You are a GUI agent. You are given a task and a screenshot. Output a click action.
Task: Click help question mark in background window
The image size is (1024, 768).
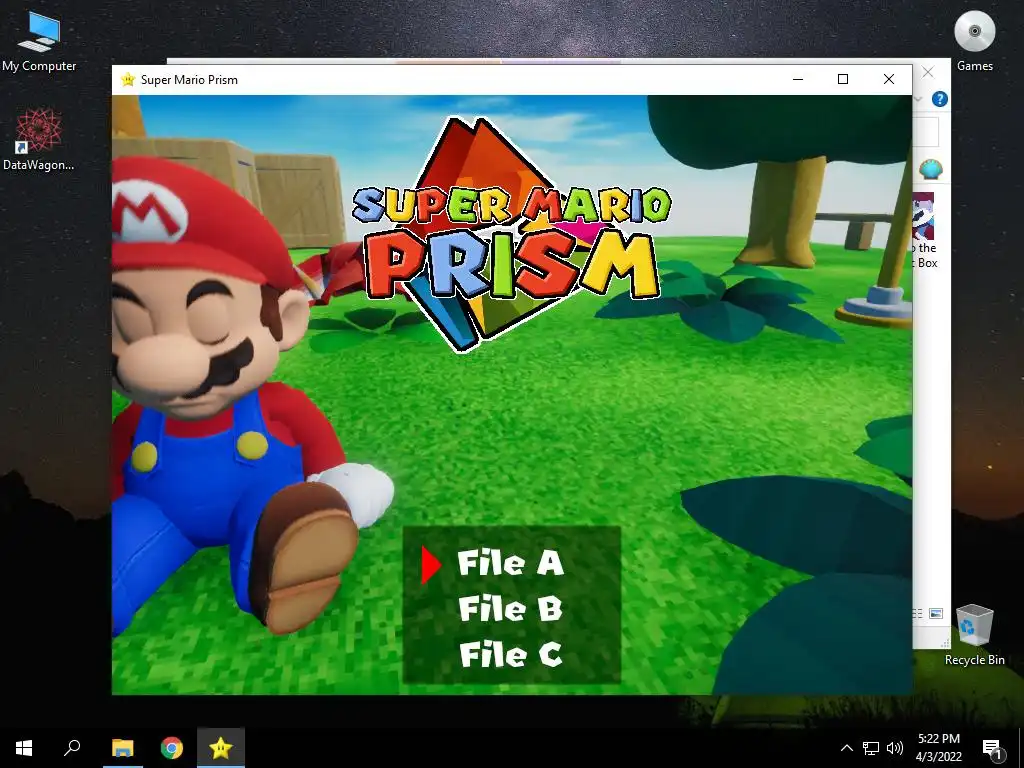(x=939, y=99)
